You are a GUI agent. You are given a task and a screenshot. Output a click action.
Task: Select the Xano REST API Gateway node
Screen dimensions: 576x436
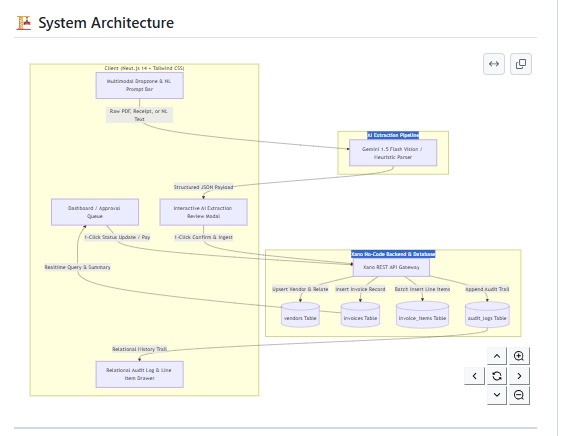[x=391, y=267]
